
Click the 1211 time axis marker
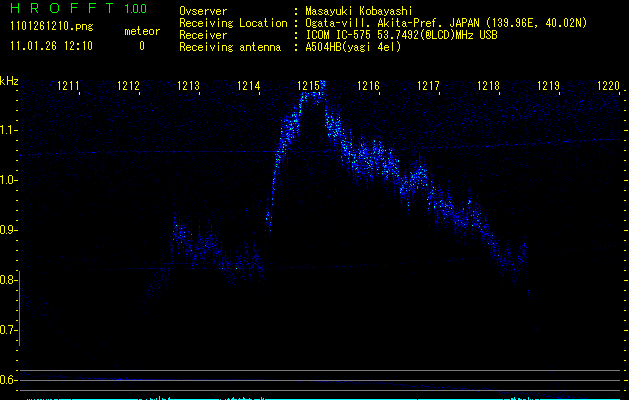tap(69, 87)
